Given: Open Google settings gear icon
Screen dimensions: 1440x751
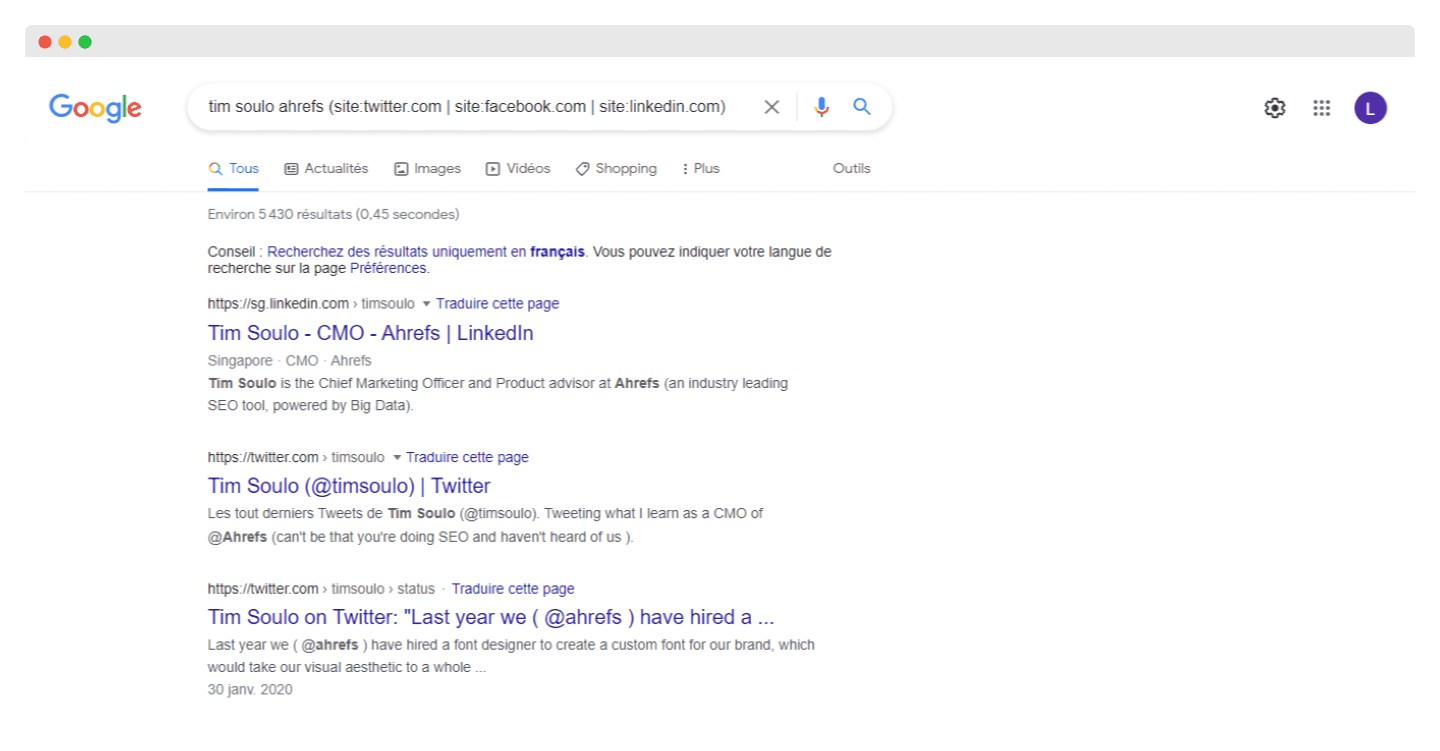Looking at the screenshot, I should click(x=1275, y=108).
